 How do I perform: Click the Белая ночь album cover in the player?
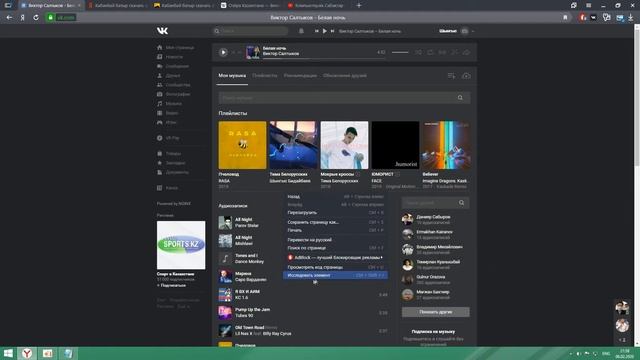pyautogui.click(x=253, y=52)
